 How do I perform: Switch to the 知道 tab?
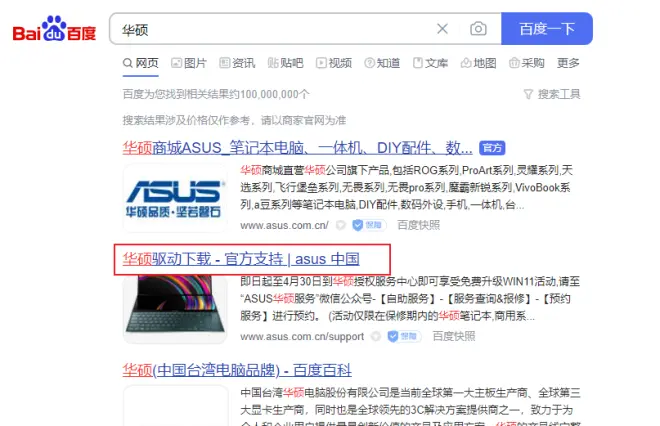point(382,63)
